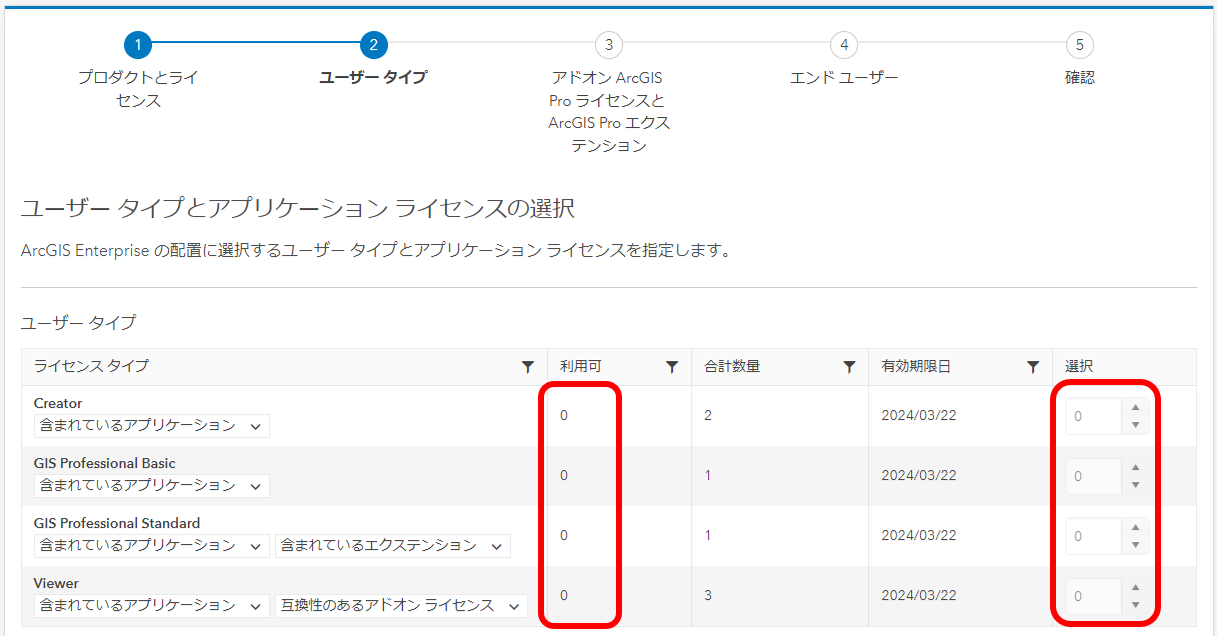Screen dimensions: 1217x636
Task: Select the GIS Professional Standard name
Action: tap(117, 523)
